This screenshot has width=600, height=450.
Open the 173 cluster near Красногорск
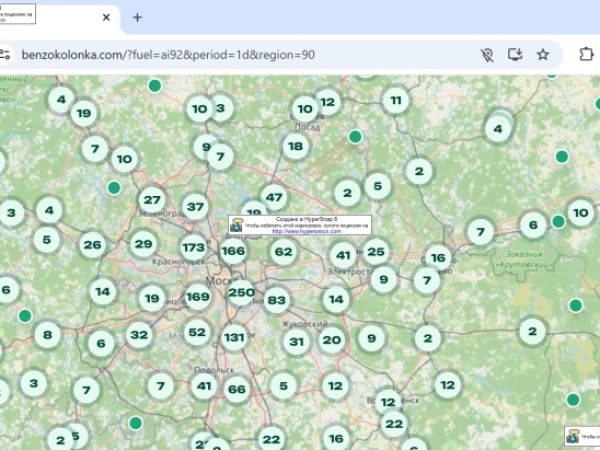pyautogui.click(x=194, y=248)
